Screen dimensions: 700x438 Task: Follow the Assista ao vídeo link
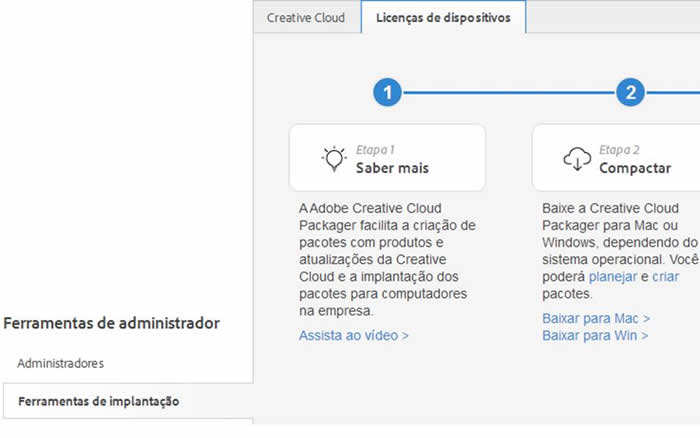coord(354,336)
